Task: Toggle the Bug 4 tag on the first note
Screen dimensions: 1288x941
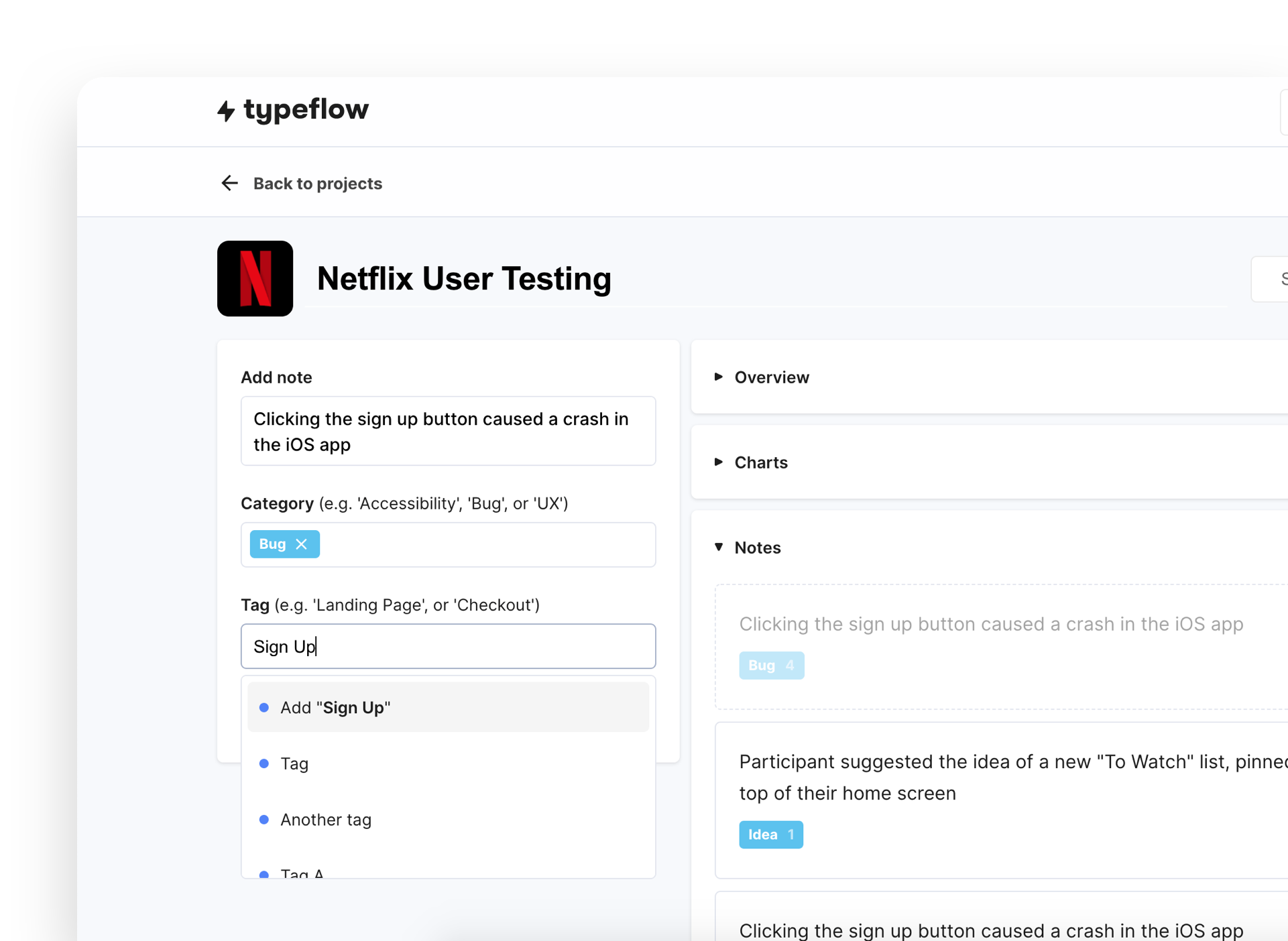Action: click(771, 665)
